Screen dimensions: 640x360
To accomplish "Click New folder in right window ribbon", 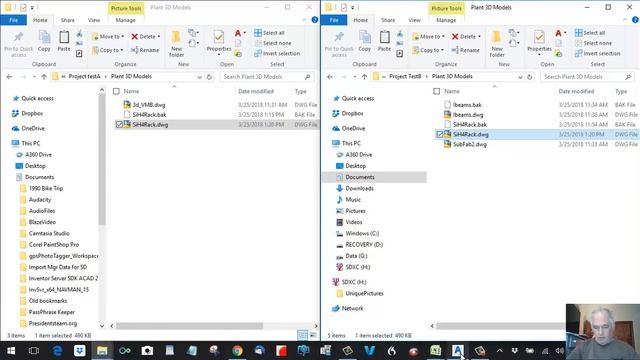I will pyautogui.click(x=497, y=43).
